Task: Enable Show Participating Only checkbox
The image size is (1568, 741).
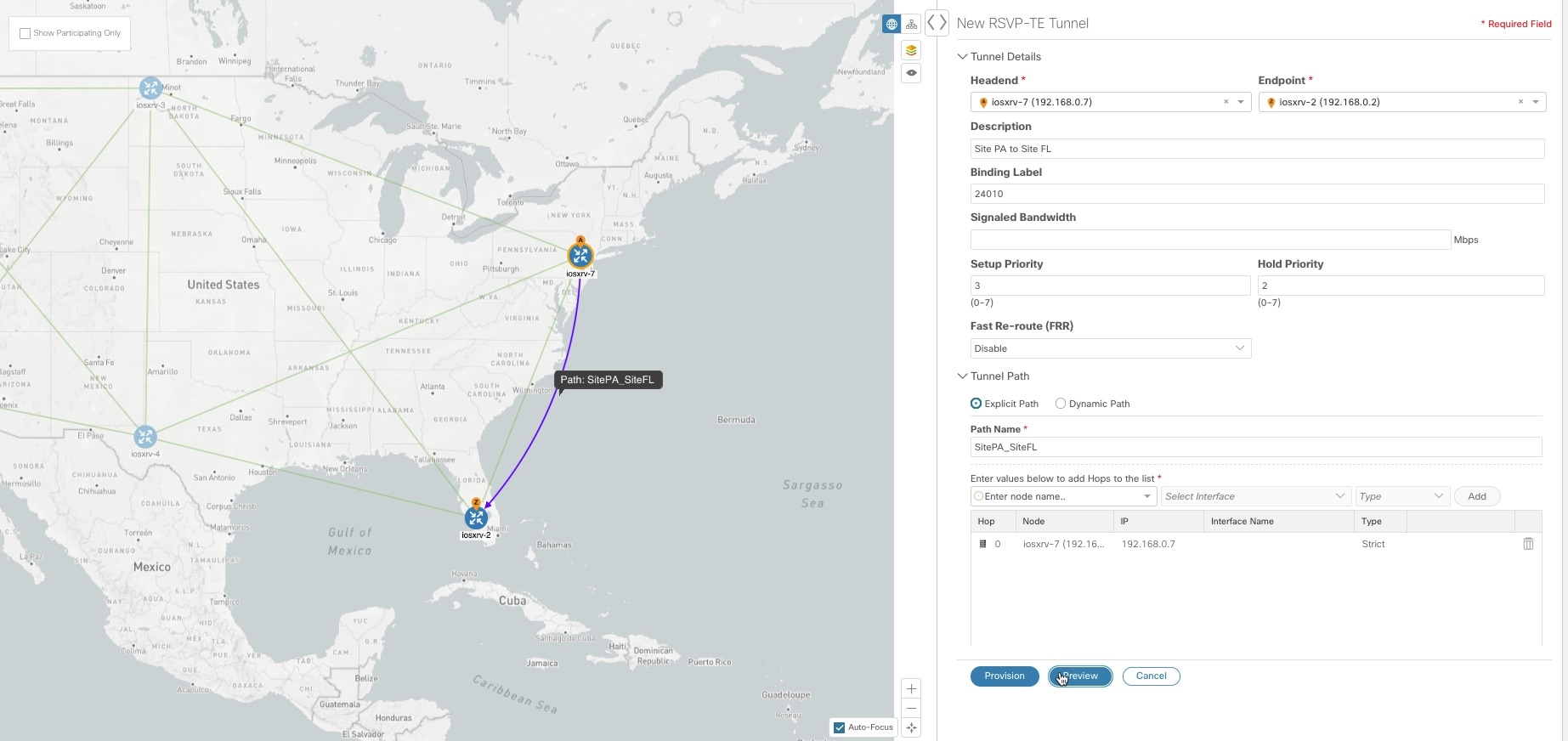Action: pos(25,34)
